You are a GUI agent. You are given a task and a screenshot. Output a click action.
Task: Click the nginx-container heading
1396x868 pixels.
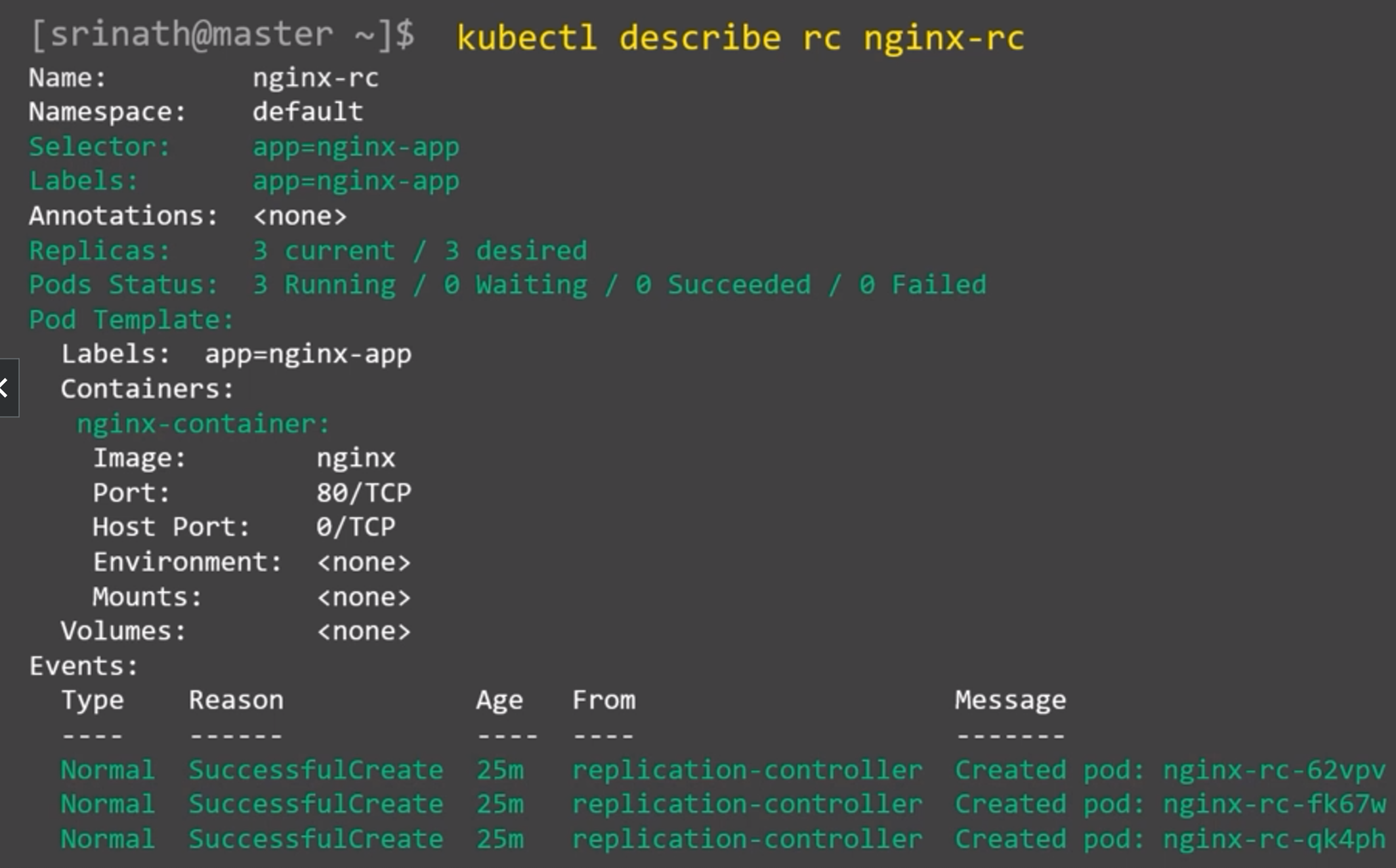203,424
